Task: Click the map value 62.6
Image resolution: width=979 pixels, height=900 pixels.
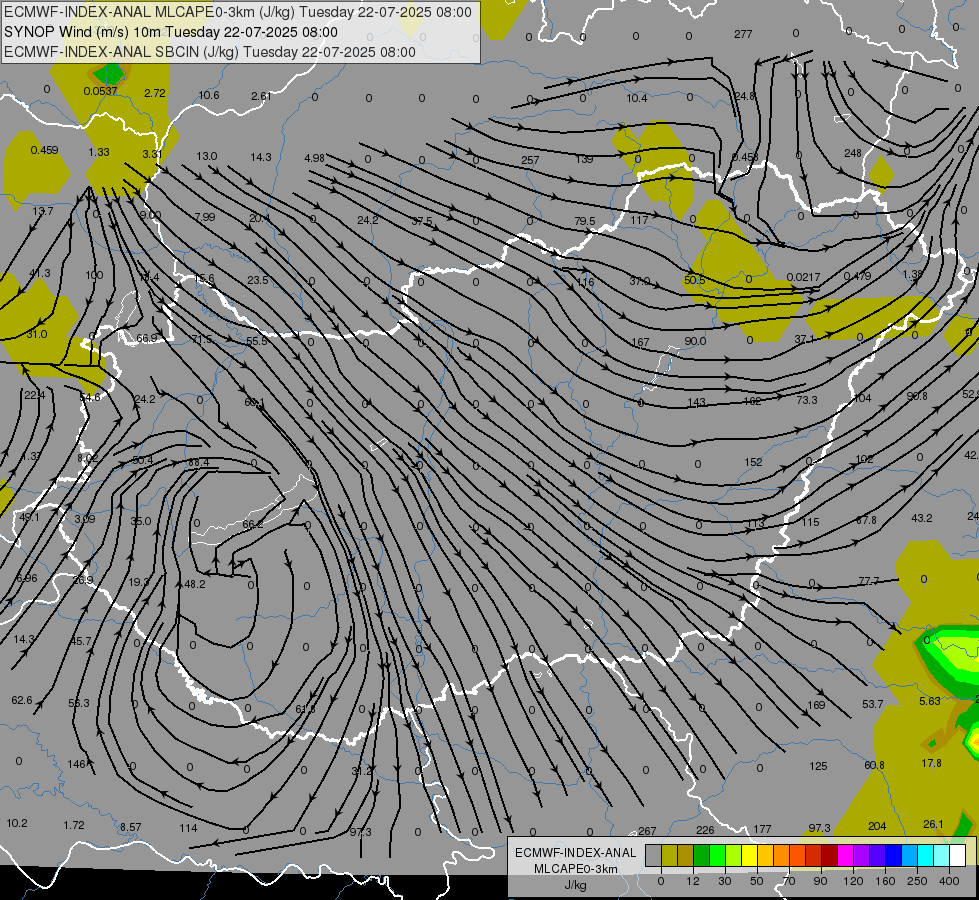Action: click(x=22, y=700)
